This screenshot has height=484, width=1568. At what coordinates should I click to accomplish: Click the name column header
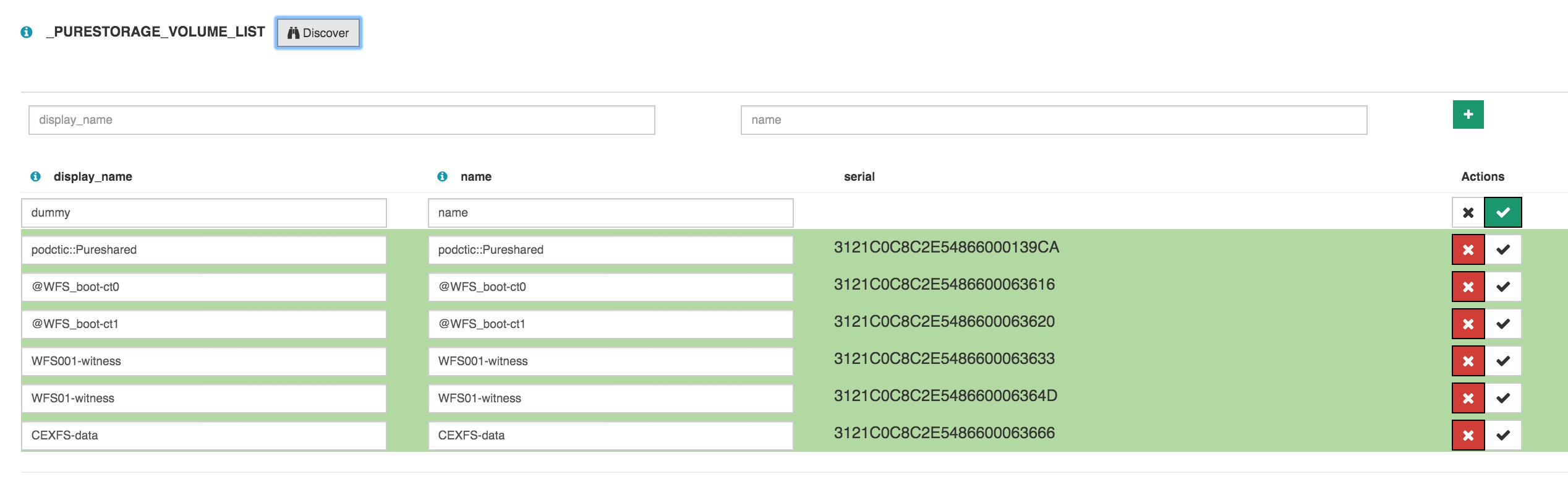(476, 177)
